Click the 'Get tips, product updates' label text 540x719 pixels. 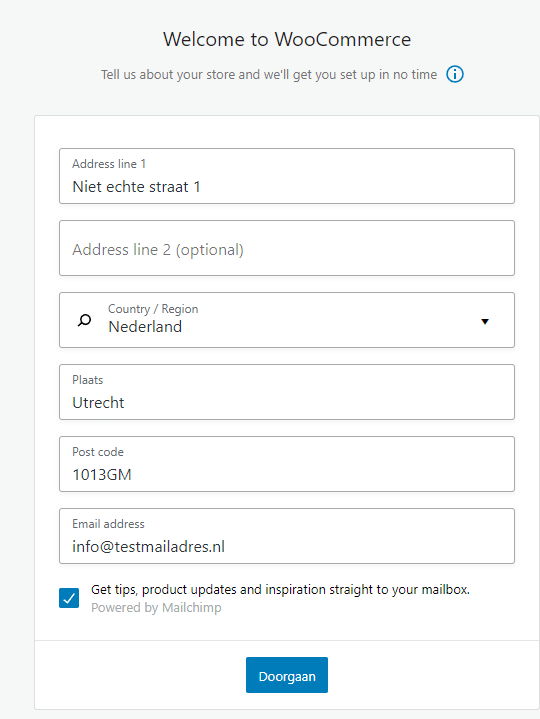click(x=280, y=590)
